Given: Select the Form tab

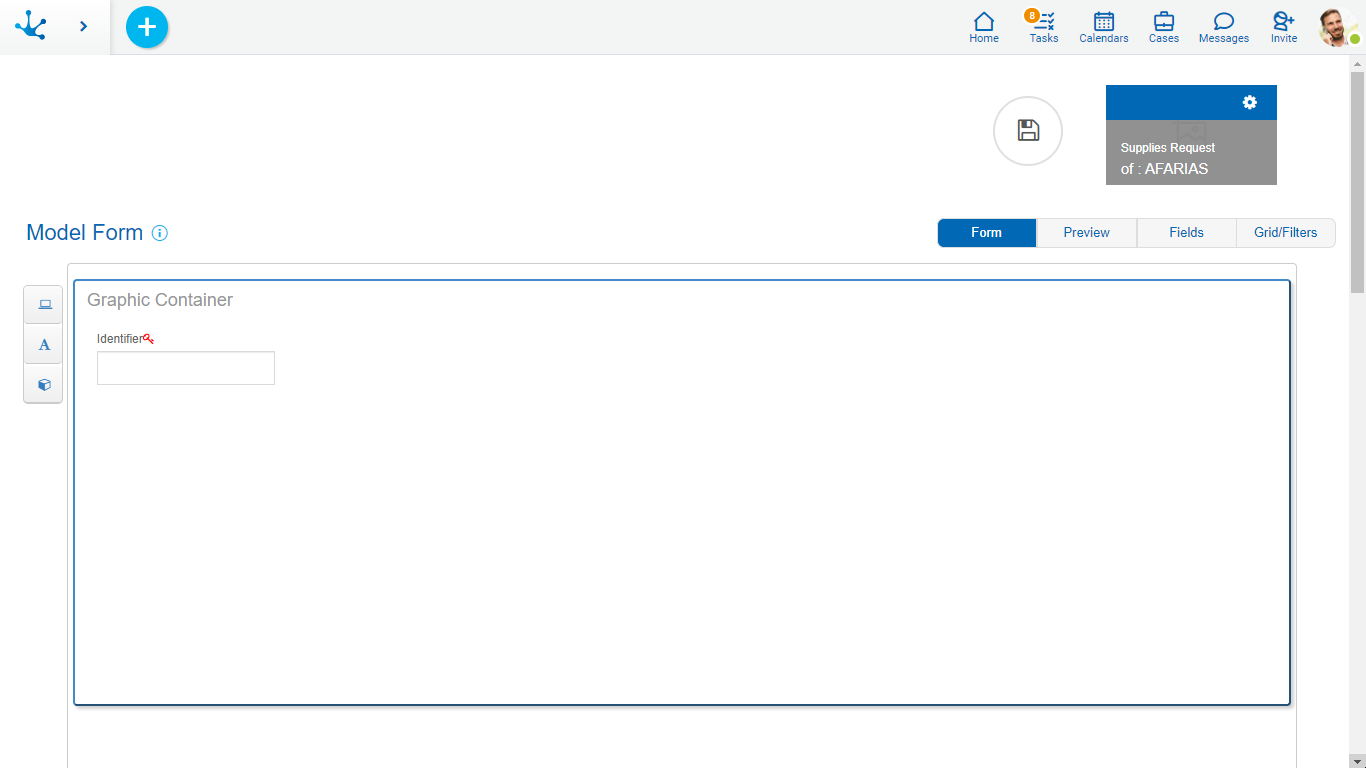Looking at the screenshot, I should pos(986,233).
